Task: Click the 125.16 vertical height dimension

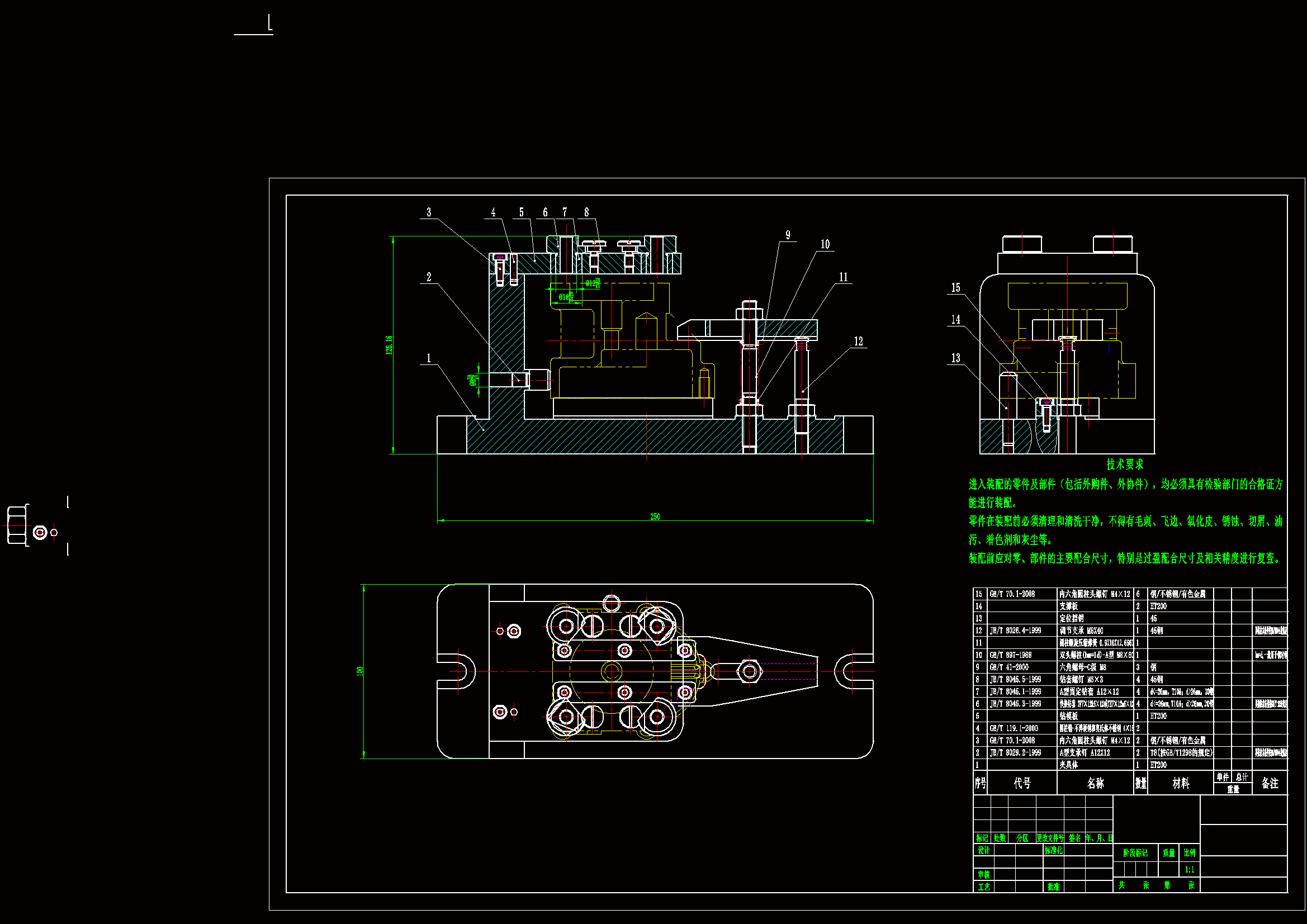Action: tap(390, 345)
